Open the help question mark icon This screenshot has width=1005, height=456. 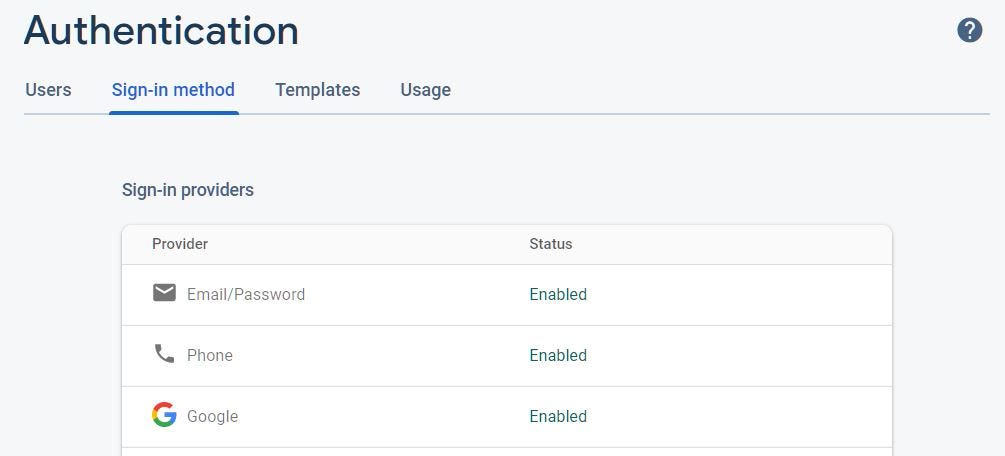(970, 30)
